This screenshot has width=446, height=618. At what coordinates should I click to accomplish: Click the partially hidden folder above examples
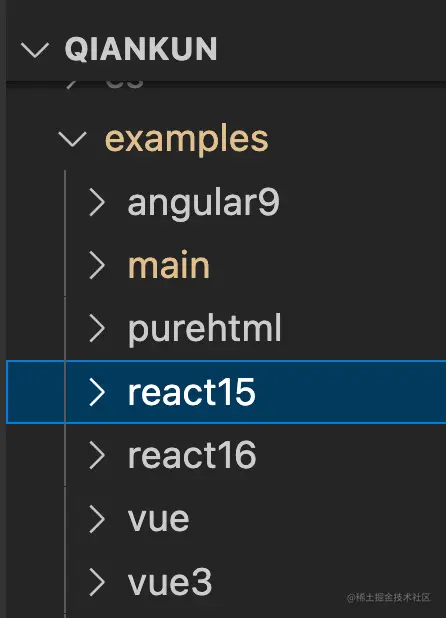[x=124, y=84]
